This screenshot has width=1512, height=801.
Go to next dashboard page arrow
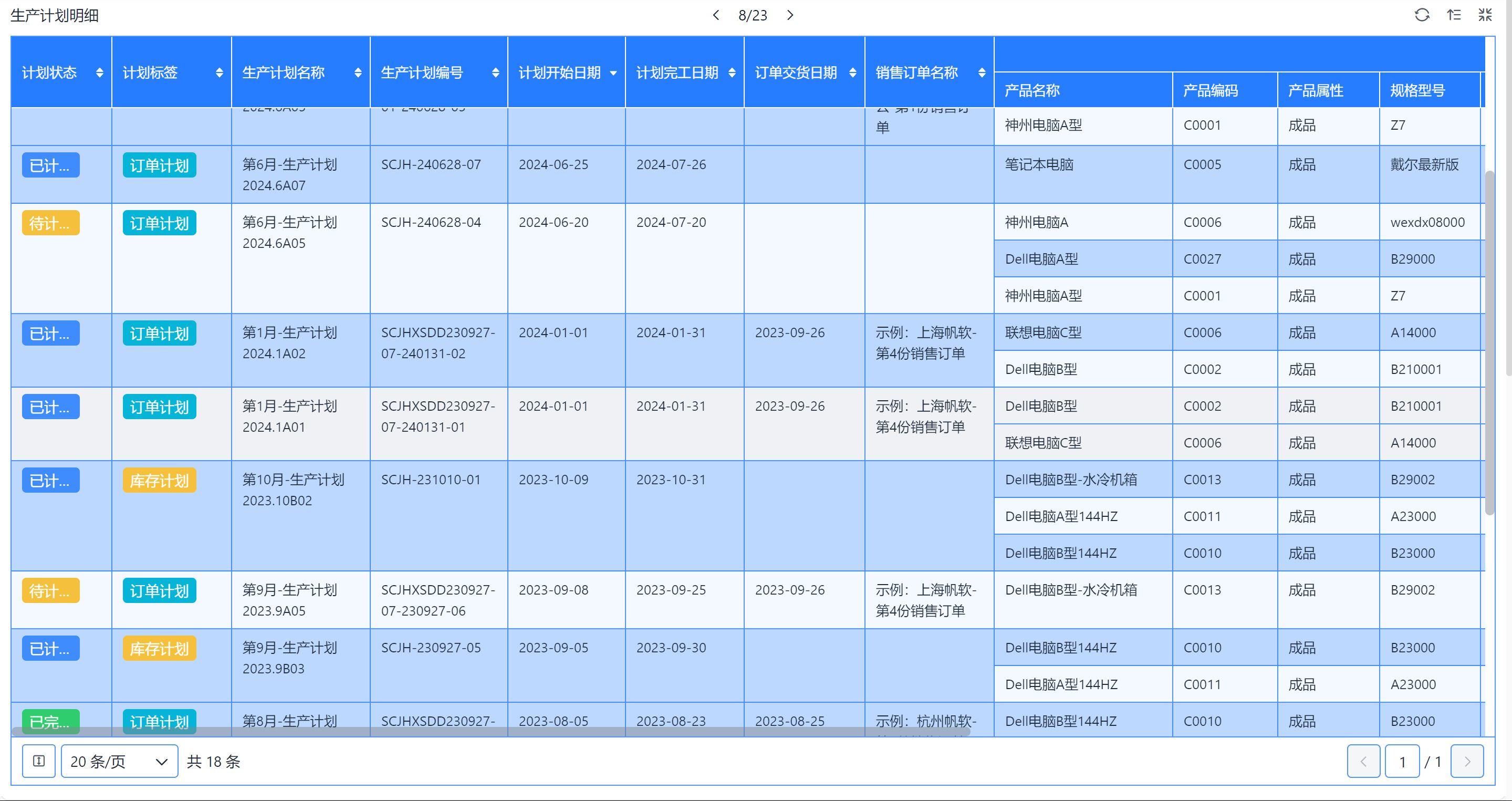790,15
